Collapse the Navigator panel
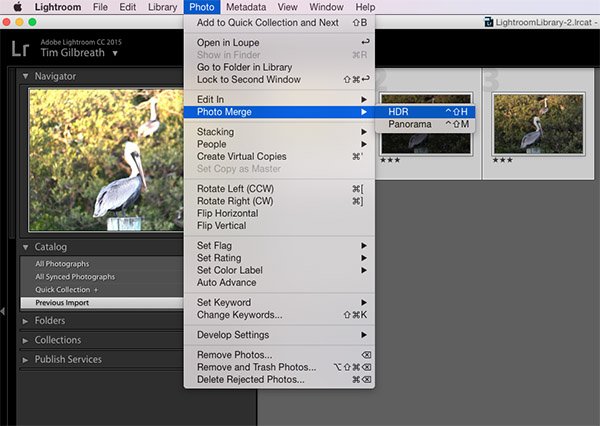The image size is (600, 426). 26,76
